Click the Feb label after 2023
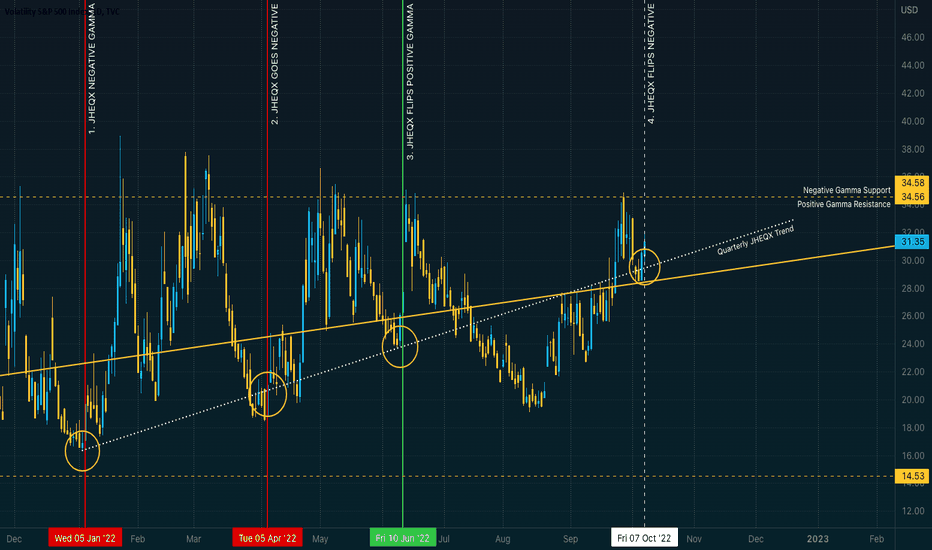The image size is (932, 550). point(876,539)
